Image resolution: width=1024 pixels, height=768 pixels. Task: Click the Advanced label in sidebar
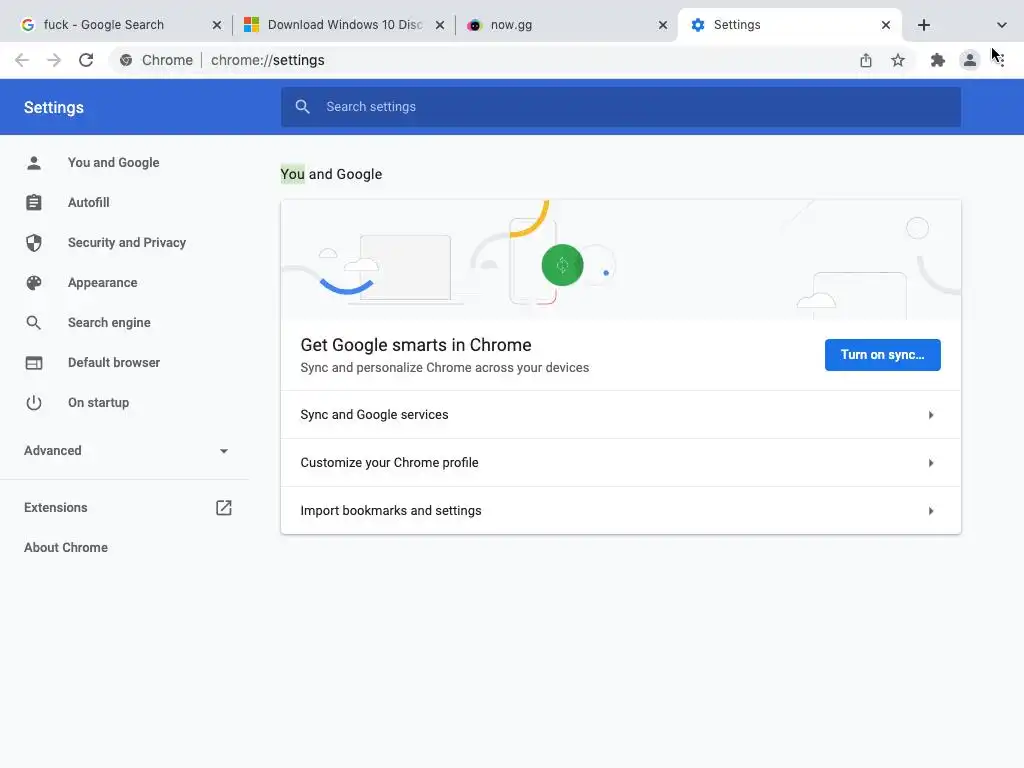[53, 451]
